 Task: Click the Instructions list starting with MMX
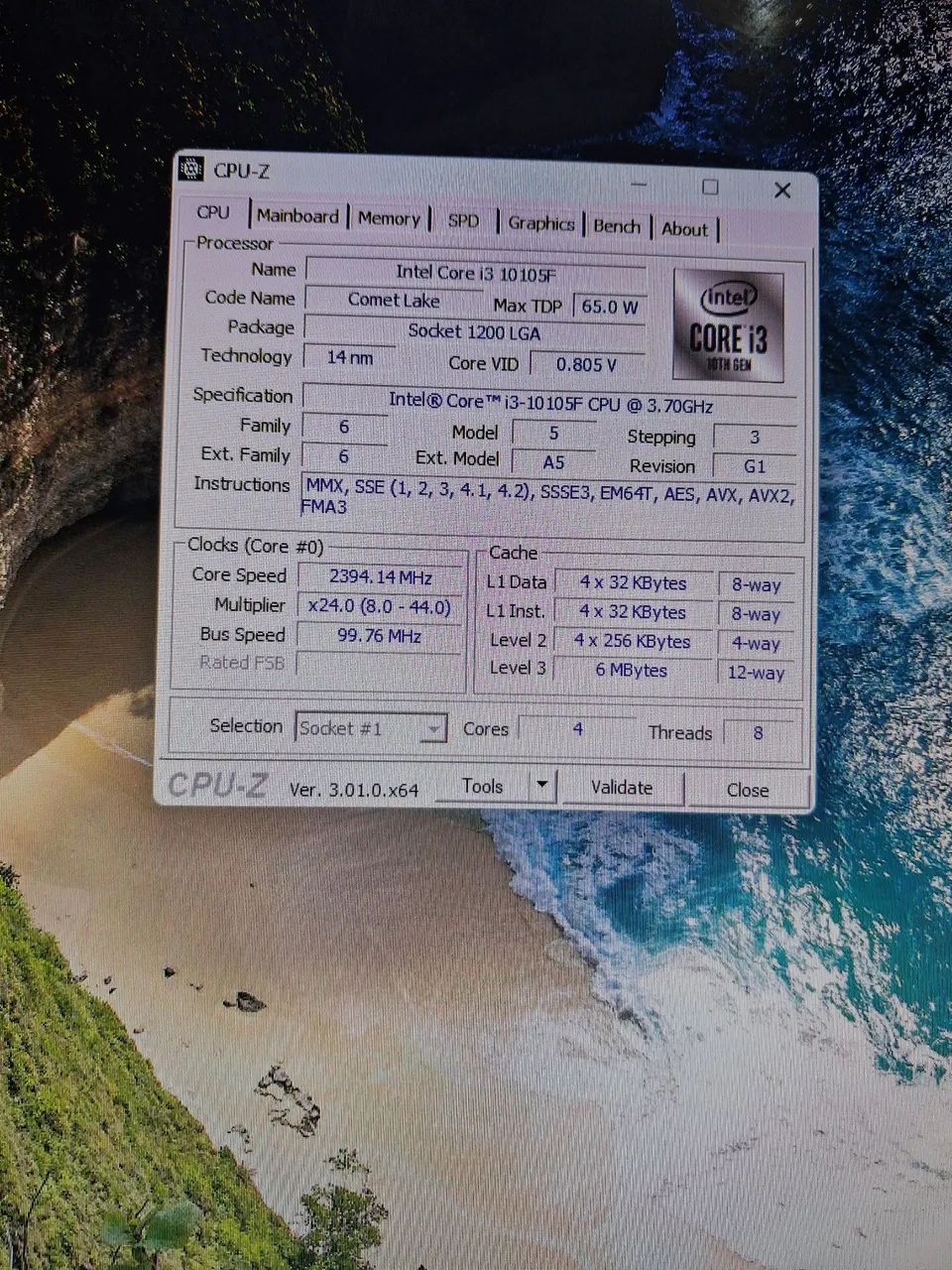[x=549, y=496]
